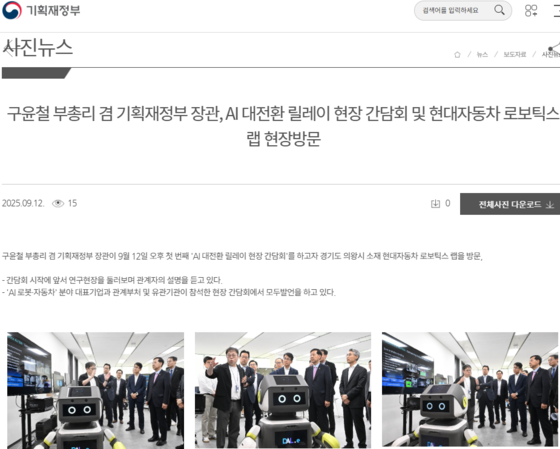Image resolution: width=560 pixels, height=449 pixels.
Task: Click the view count eye icon
Action: coord(58,203)
